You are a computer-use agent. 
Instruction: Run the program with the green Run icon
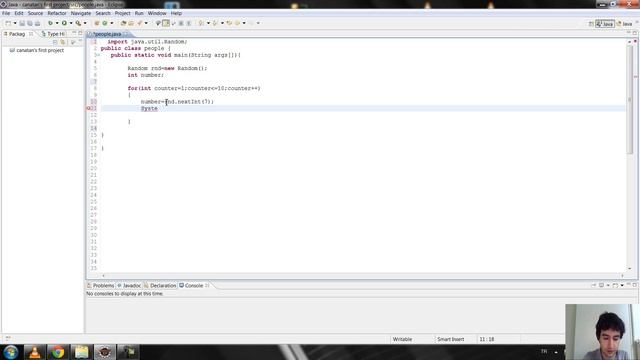coord(64,23)
